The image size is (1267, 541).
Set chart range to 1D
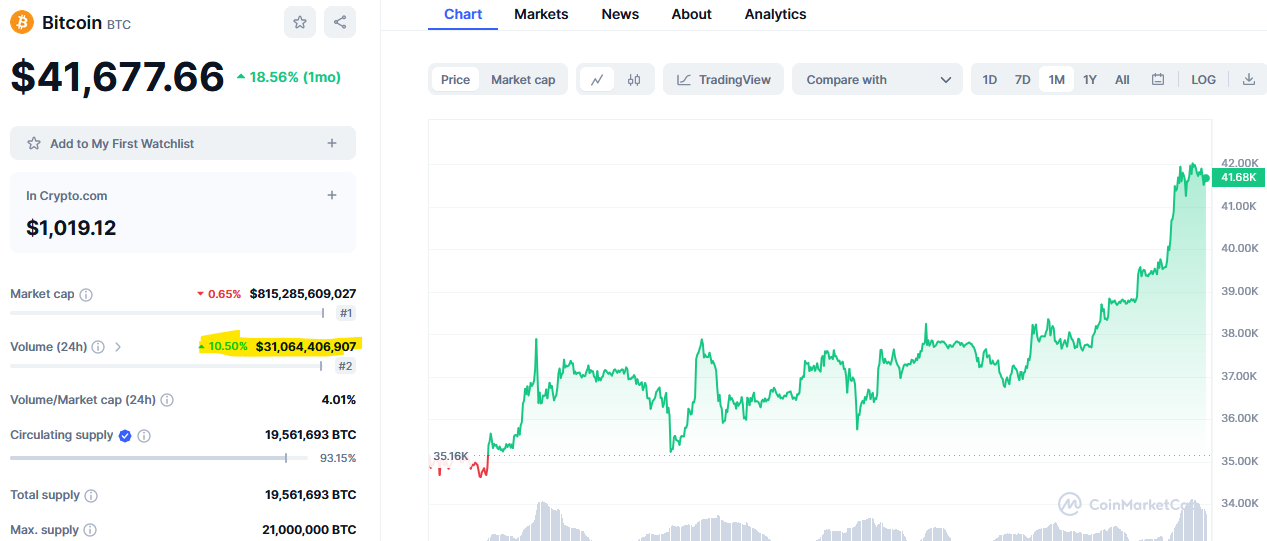point(989,80)
